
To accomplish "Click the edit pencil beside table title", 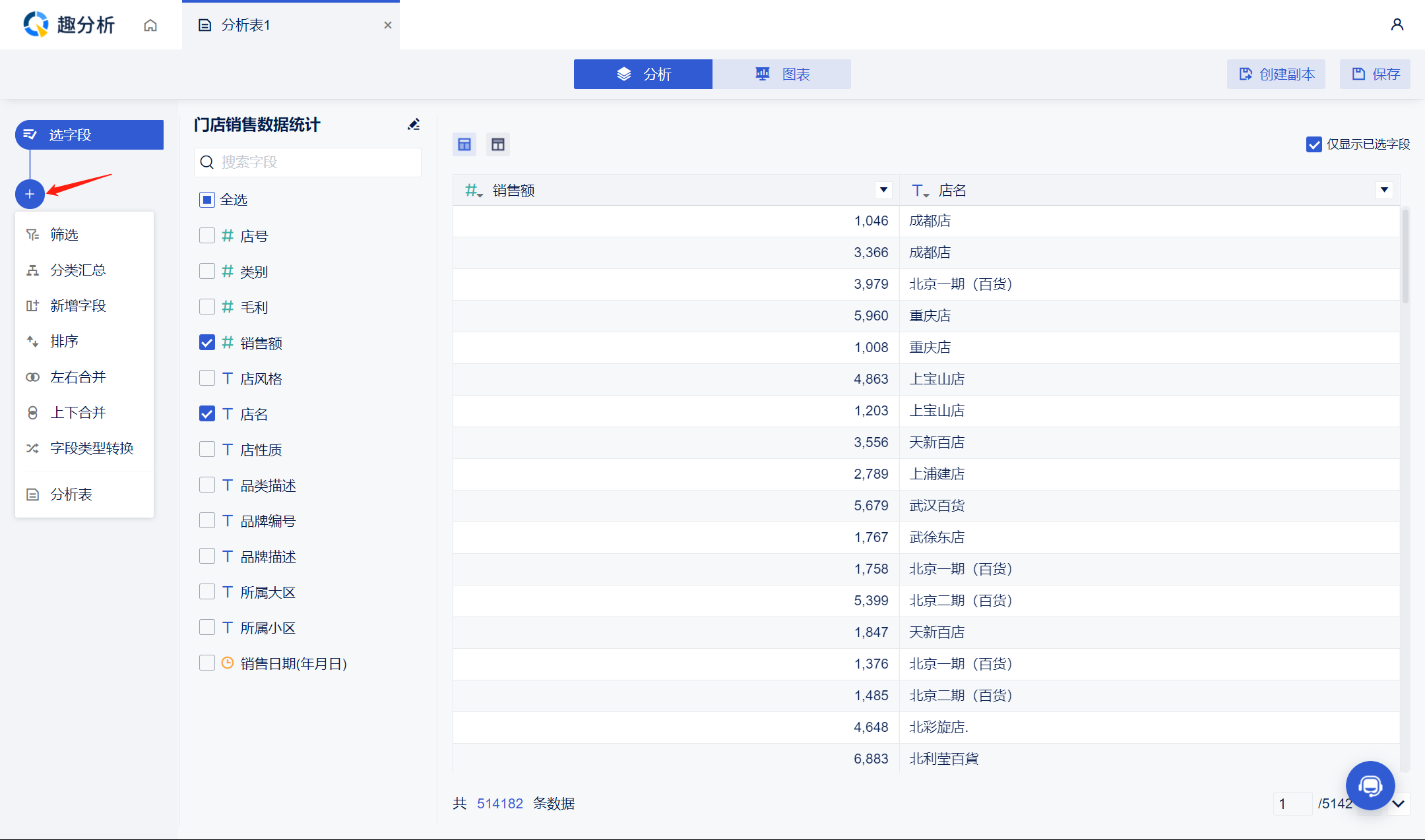I will [x=414, y=125].
